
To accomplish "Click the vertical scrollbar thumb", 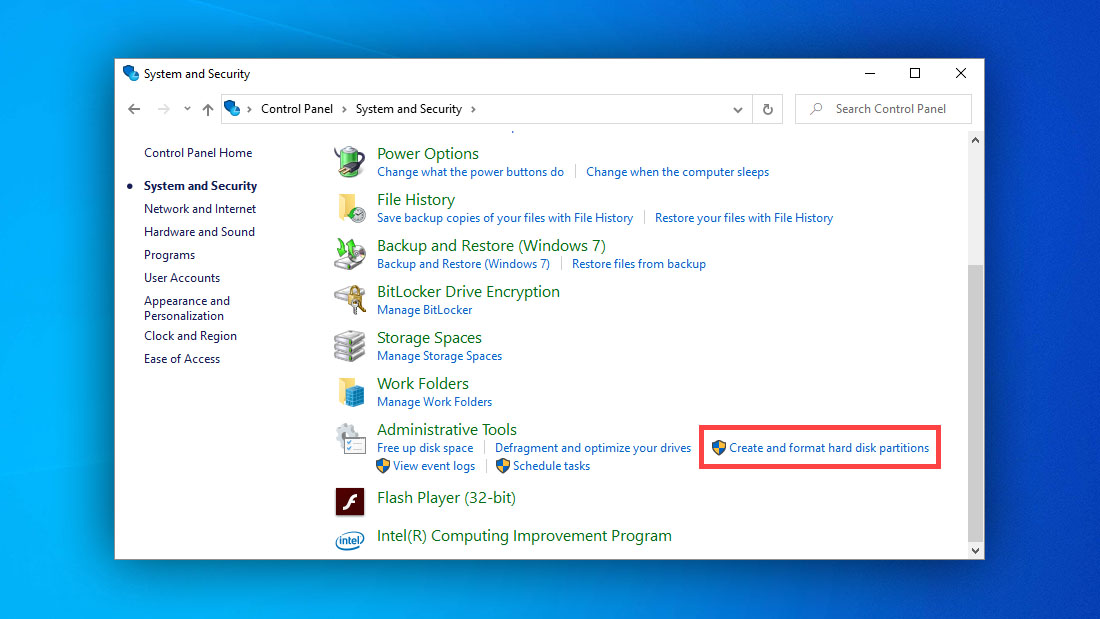I will (x=975, y=404).
